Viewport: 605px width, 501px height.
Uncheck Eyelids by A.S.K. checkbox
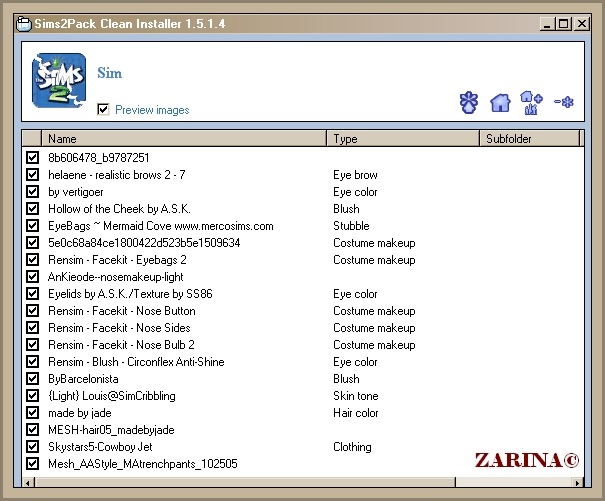[32, 293]
